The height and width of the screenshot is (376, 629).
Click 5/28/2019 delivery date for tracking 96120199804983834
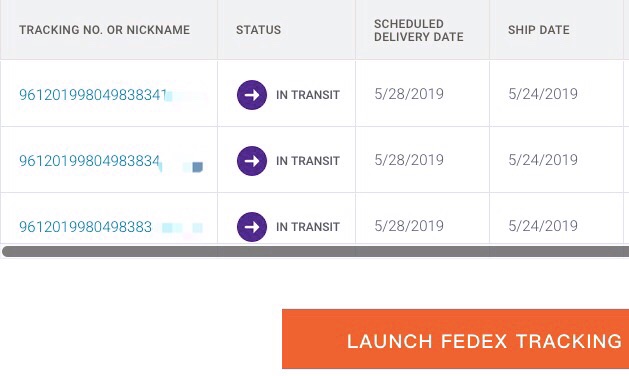pyautogui.click(x=409, y=160)
